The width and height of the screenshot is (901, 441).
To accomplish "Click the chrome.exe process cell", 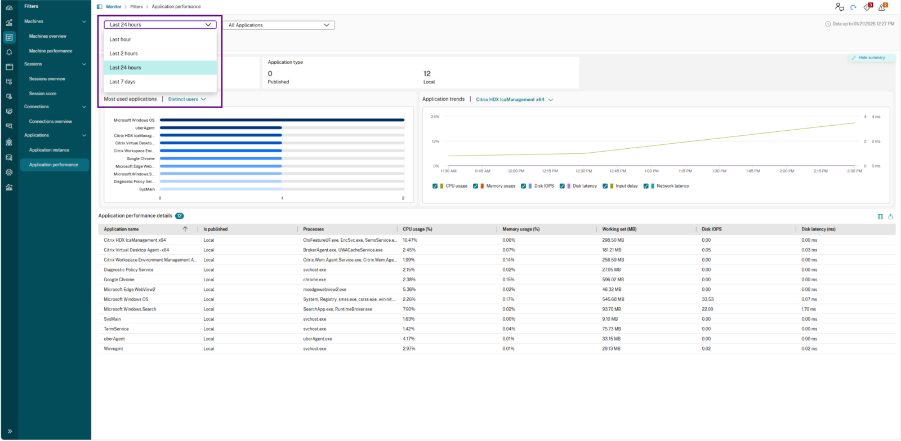I will pos(314,279).
